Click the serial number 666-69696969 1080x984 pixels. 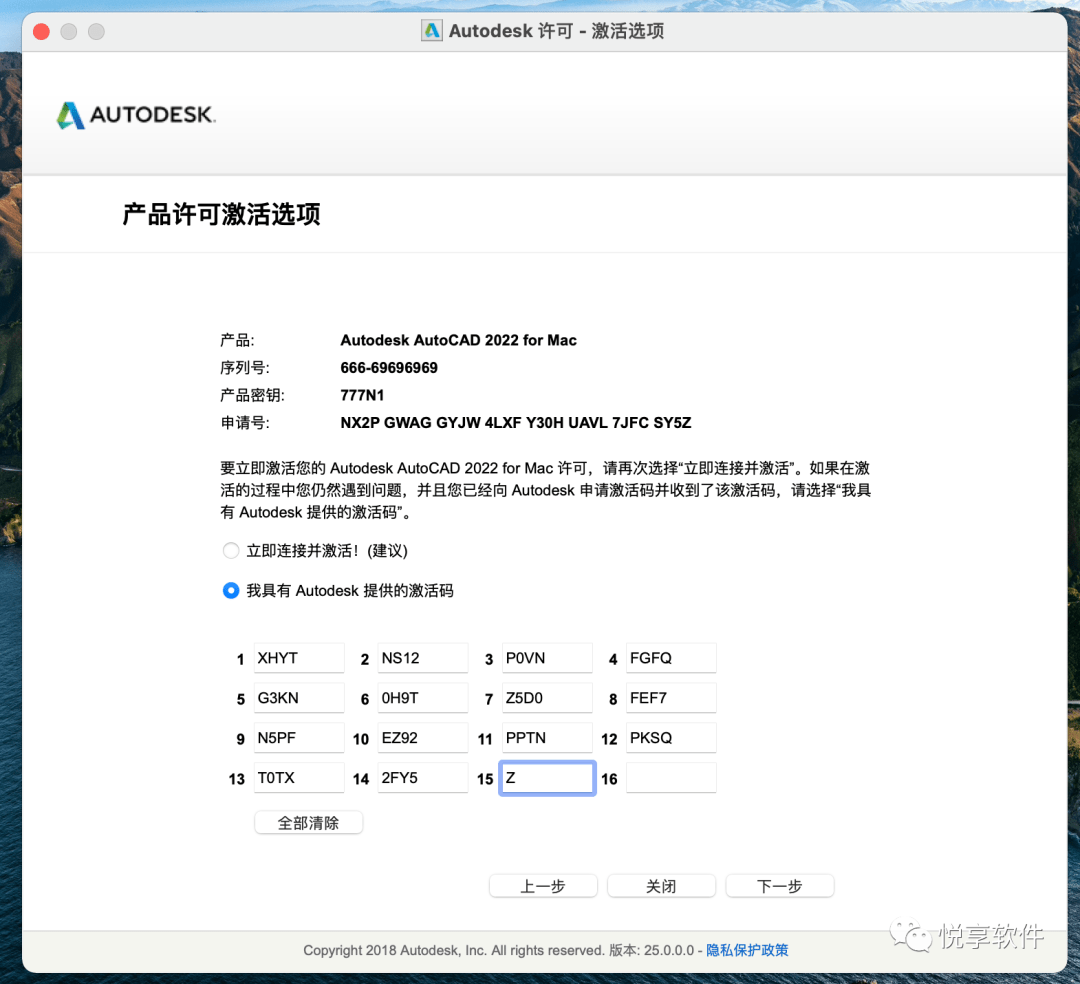389,368
